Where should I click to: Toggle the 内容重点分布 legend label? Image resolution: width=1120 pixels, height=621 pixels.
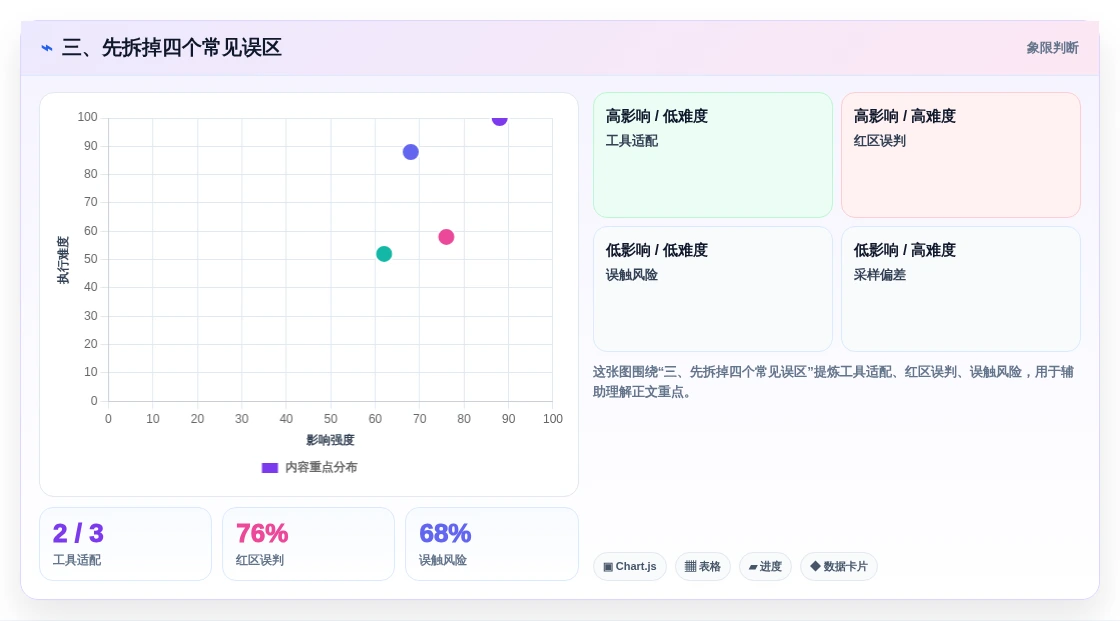click(321, 467)
